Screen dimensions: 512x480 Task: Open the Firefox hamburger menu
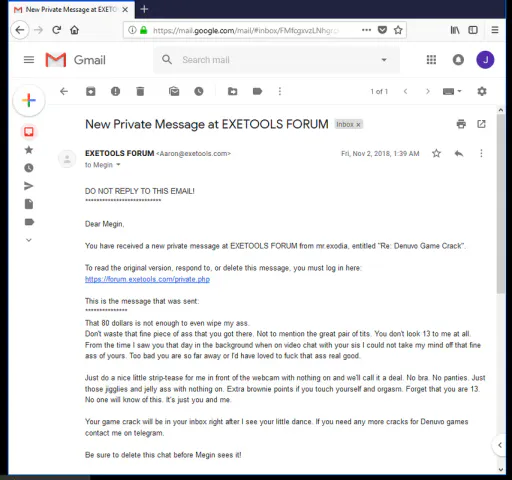tap(495, 30)
